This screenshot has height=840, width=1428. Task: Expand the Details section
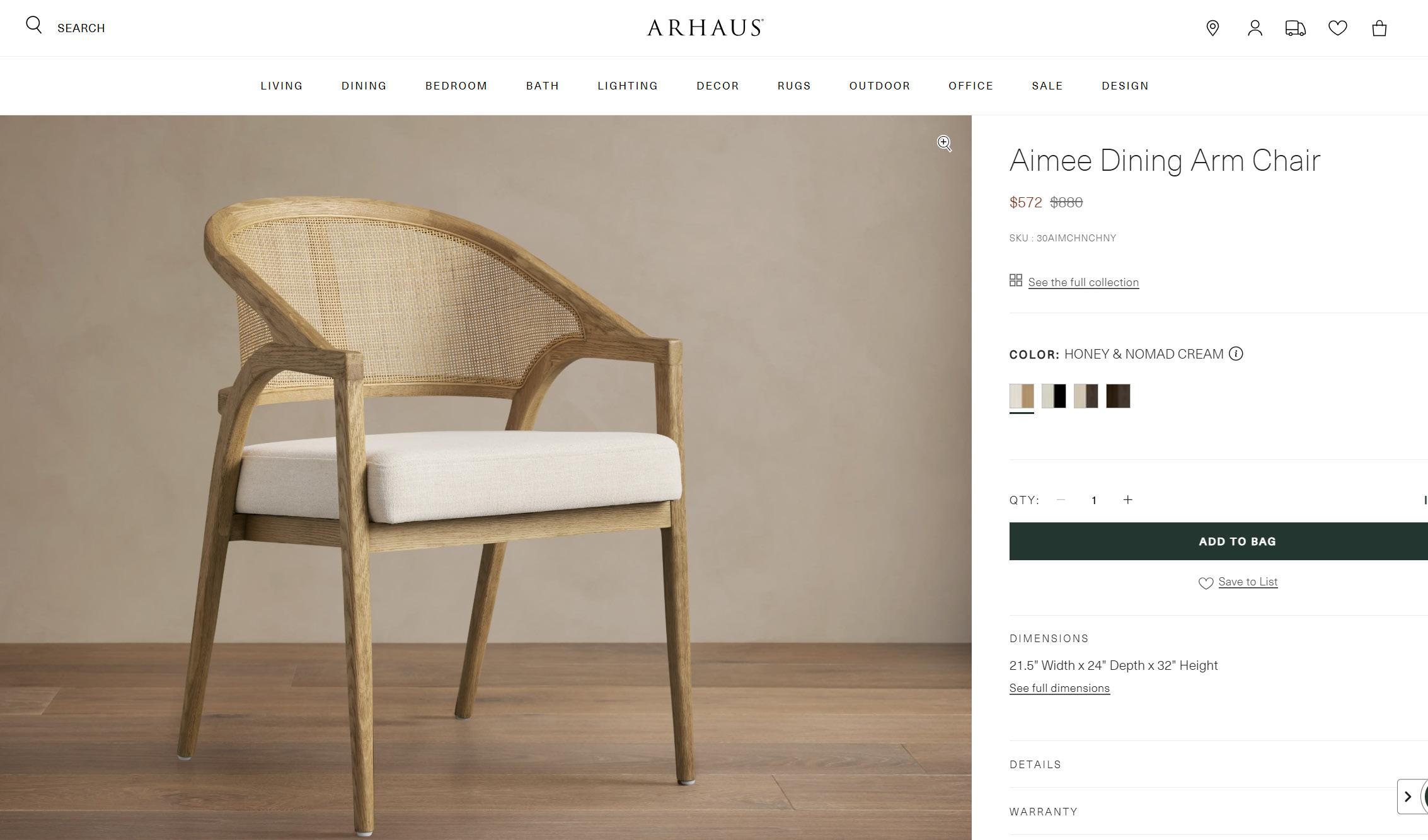point(1218,764)
